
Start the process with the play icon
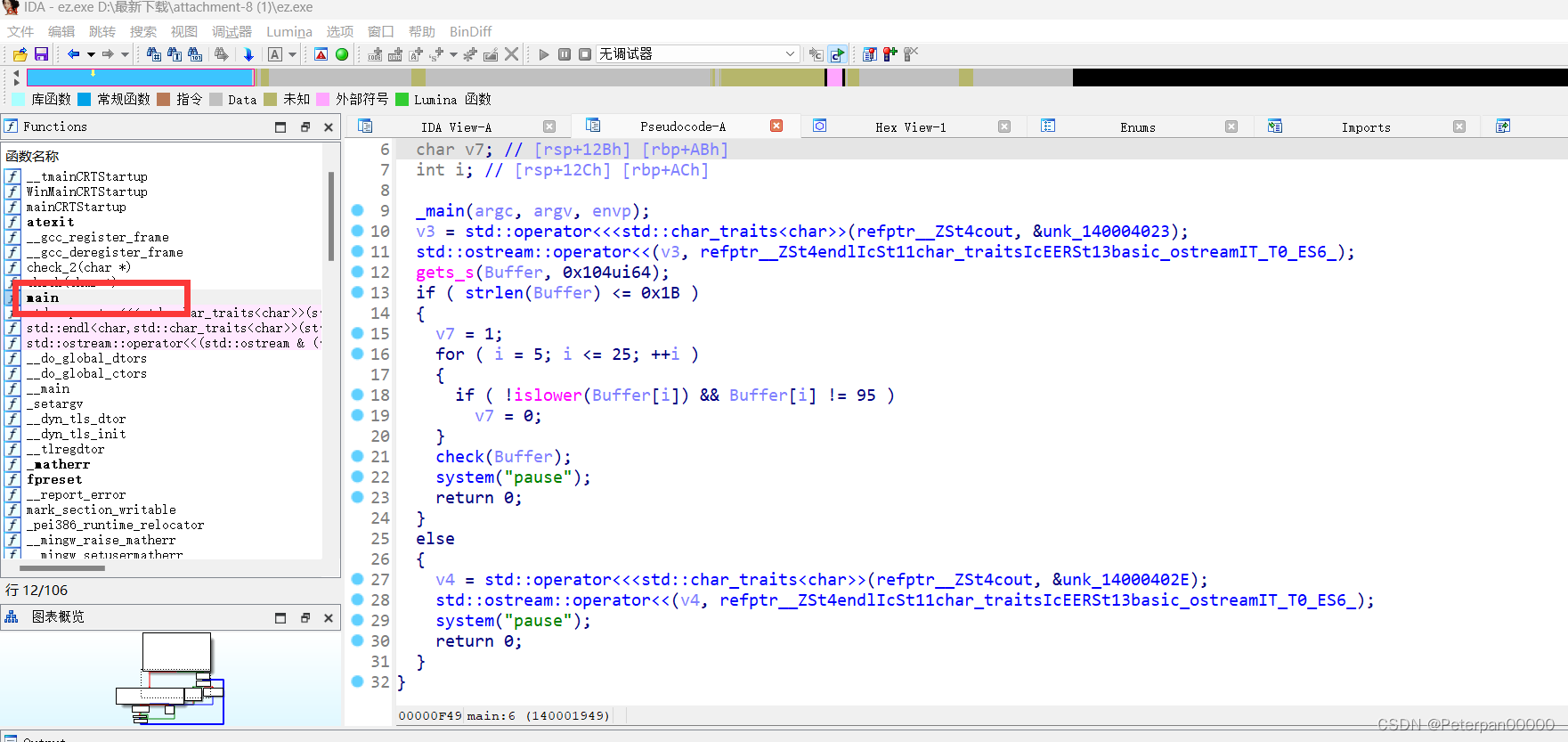pyautogui.click(x=544, y=54)
